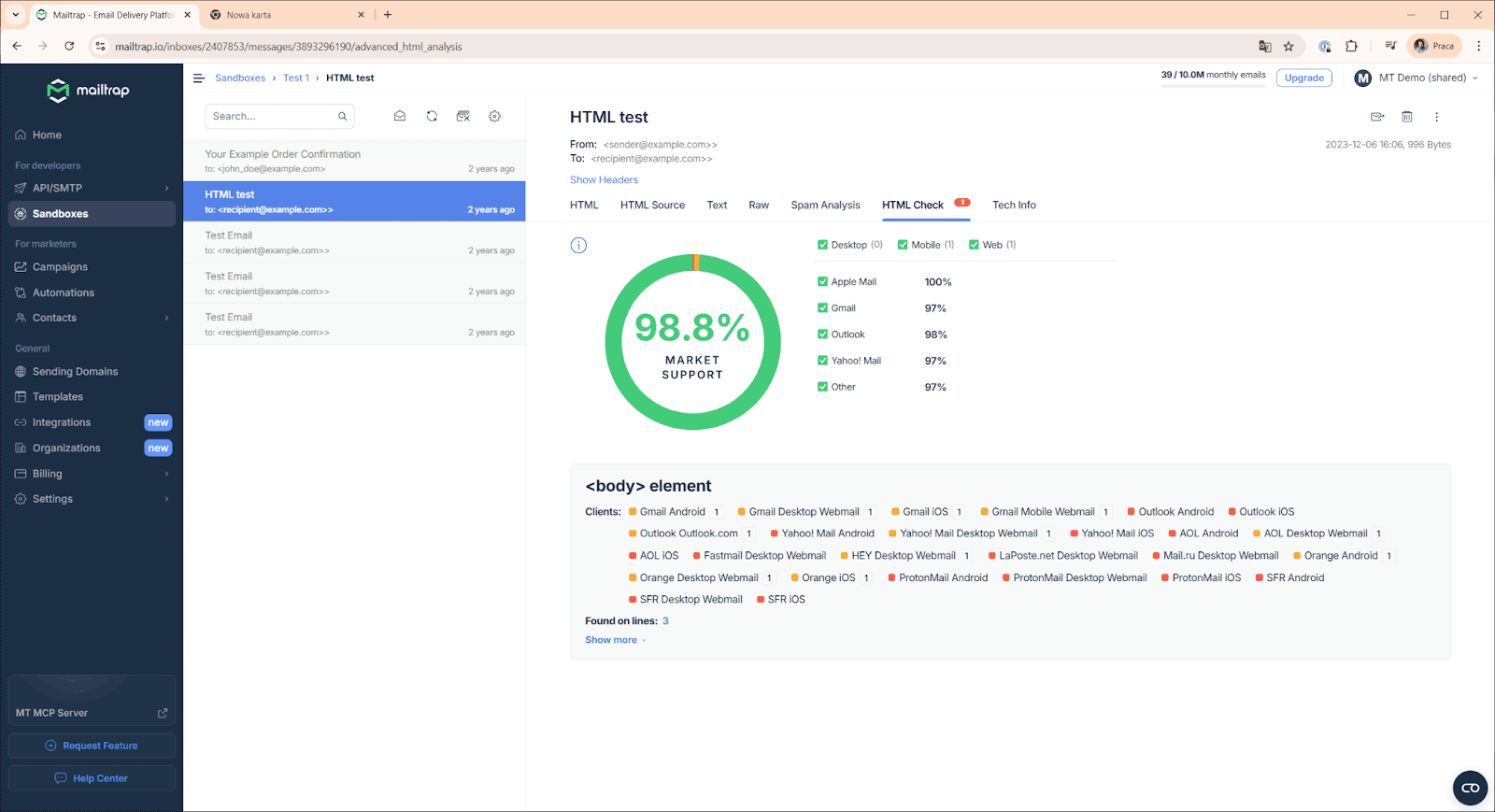Open the message three-dot menu
Image resolution: width=1495 pixels, height=812 pixels.
pyautogui.click(x=1436, y=117)
